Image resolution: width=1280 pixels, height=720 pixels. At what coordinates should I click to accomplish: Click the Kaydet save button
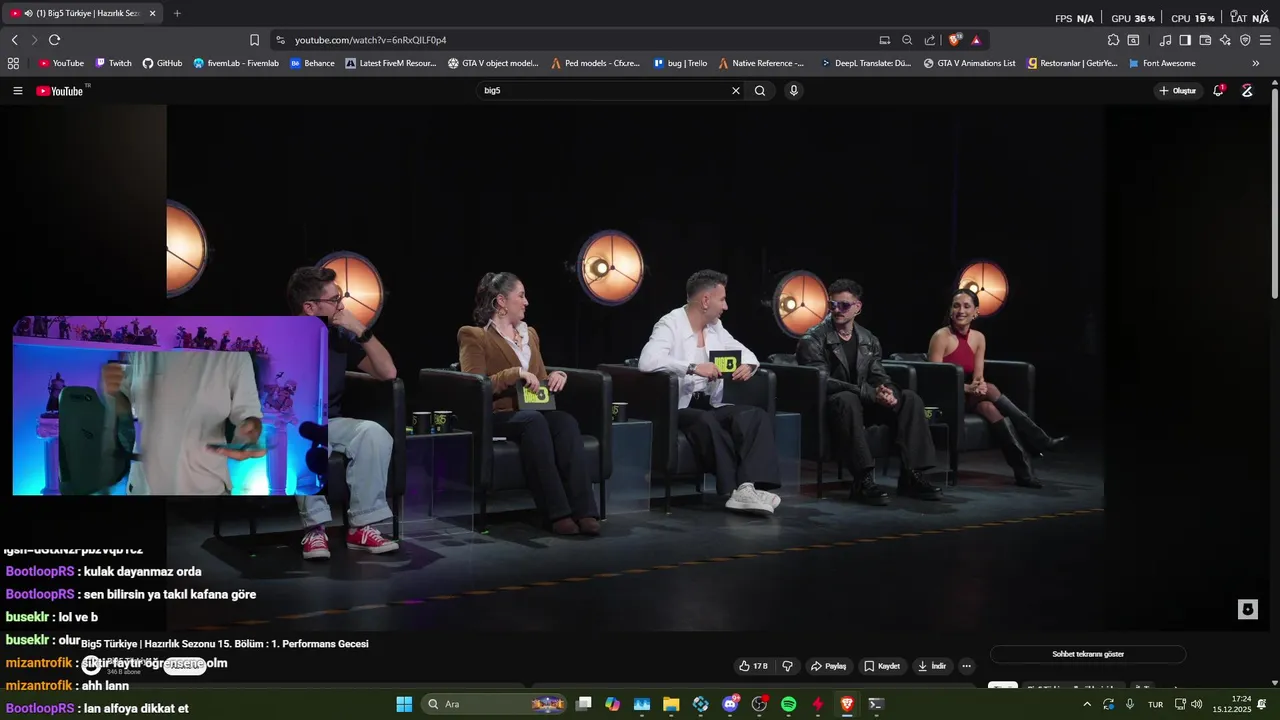point(882,666)
